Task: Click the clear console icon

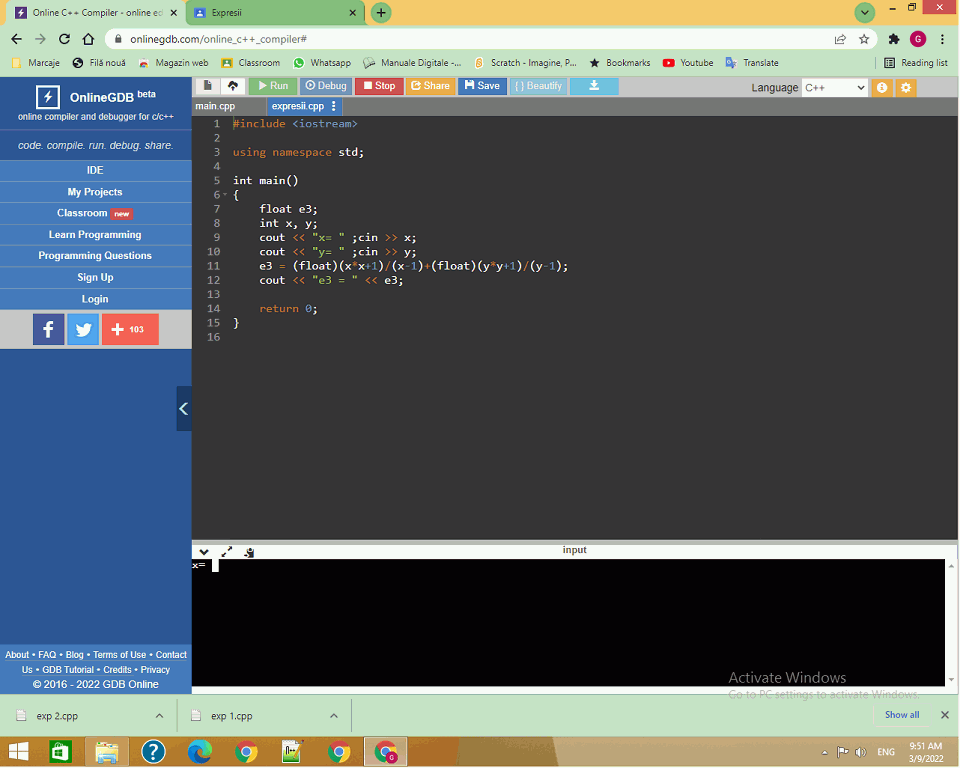Action: (249, 551)
